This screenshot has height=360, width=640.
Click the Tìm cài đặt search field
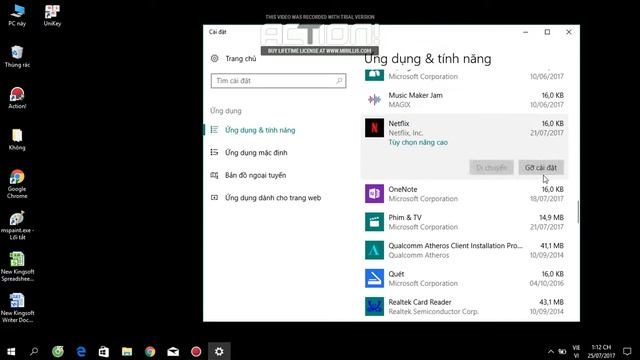coord(278,81)
